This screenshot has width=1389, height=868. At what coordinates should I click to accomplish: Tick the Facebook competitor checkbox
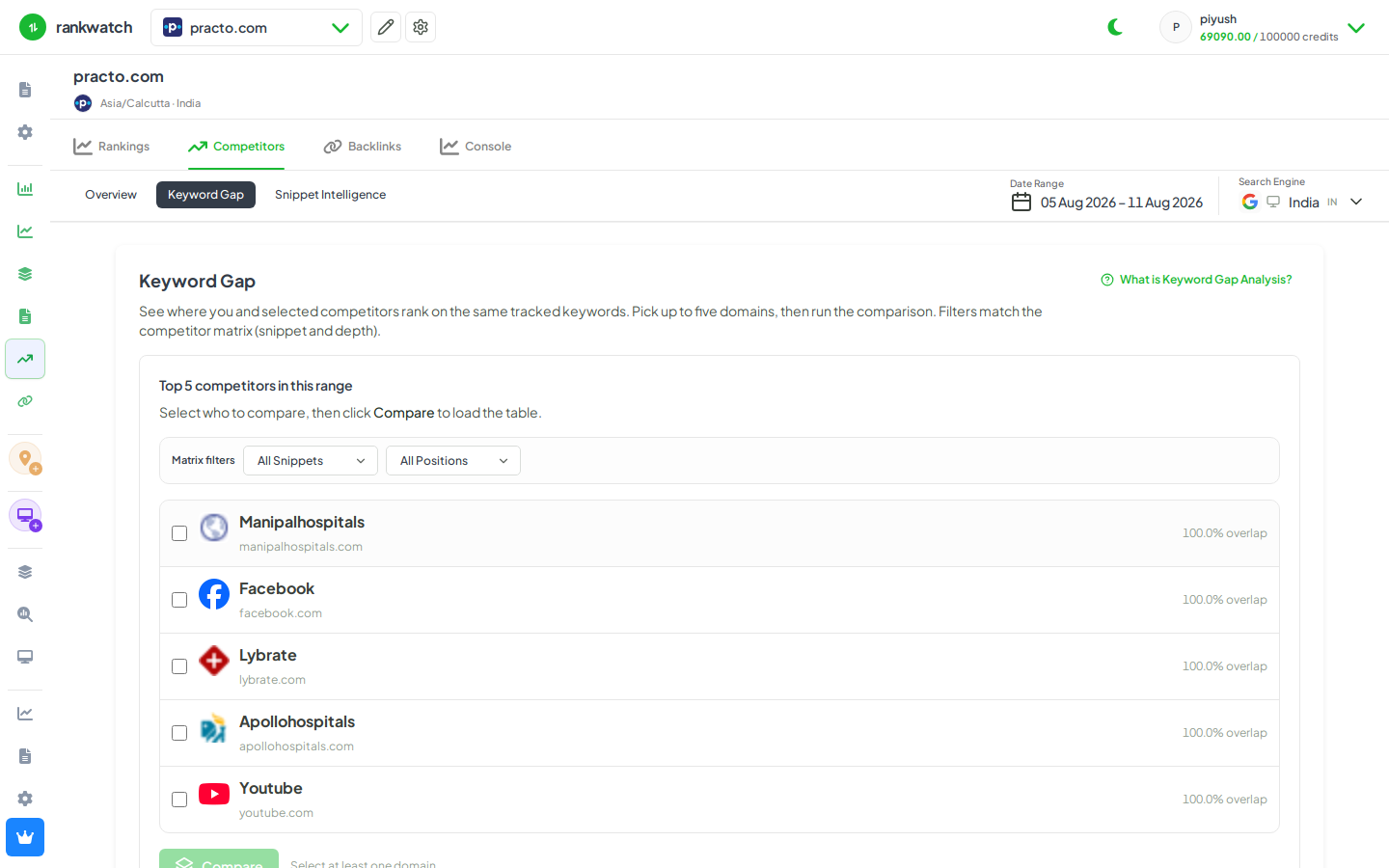click(179, 600)
